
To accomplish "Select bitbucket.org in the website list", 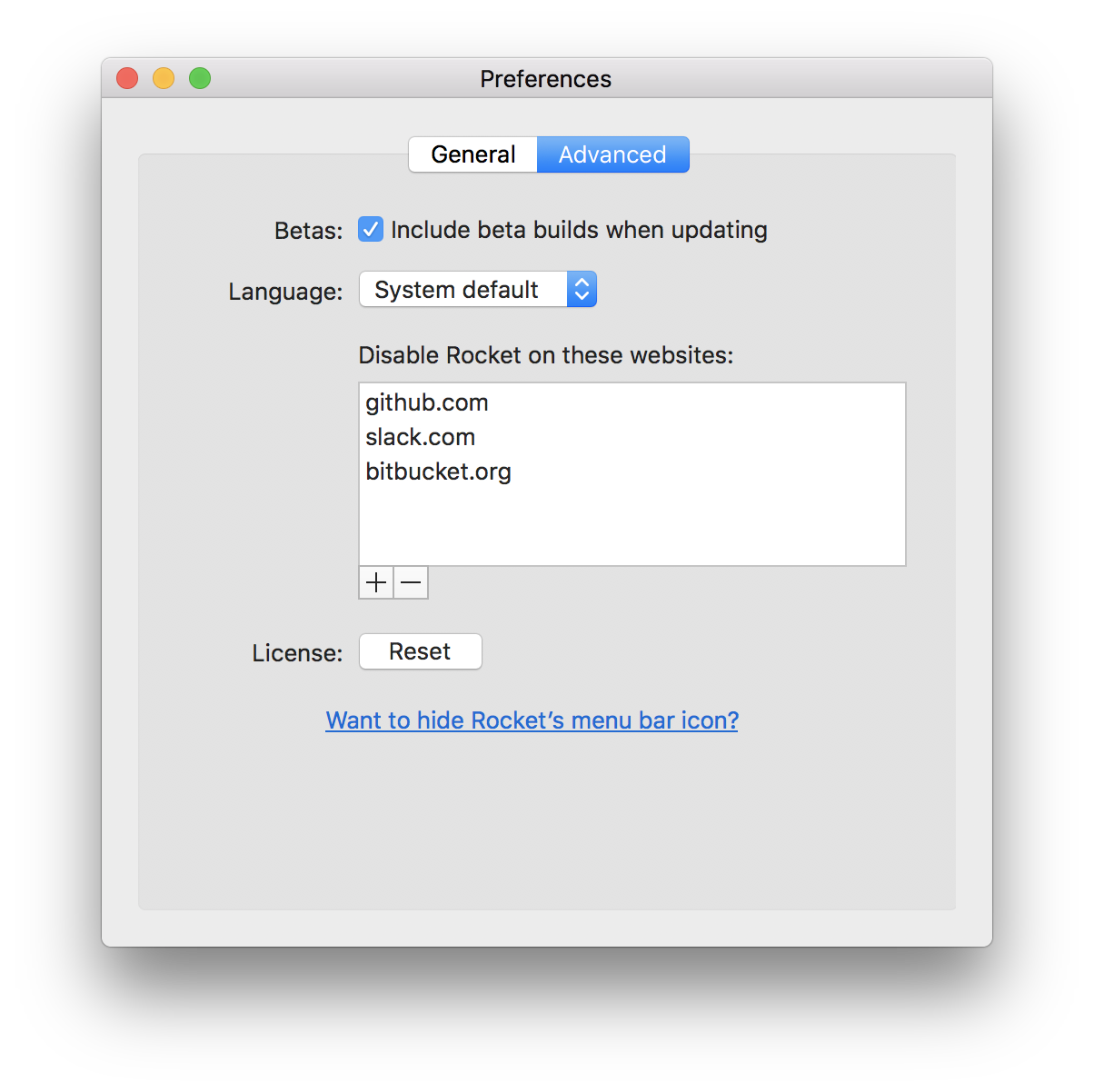I will coord(438,472).
